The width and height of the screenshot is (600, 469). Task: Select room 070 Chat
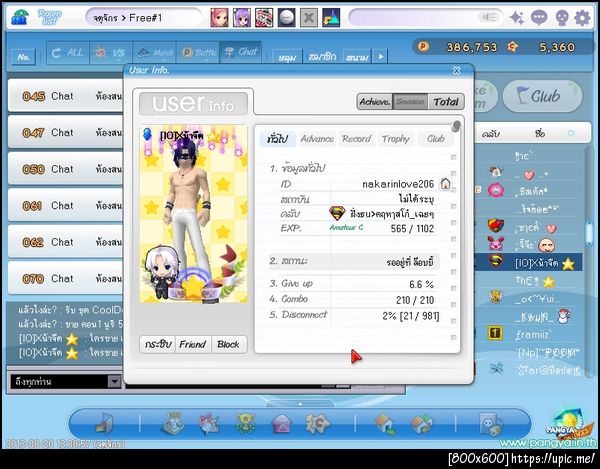tap(66, 278)
